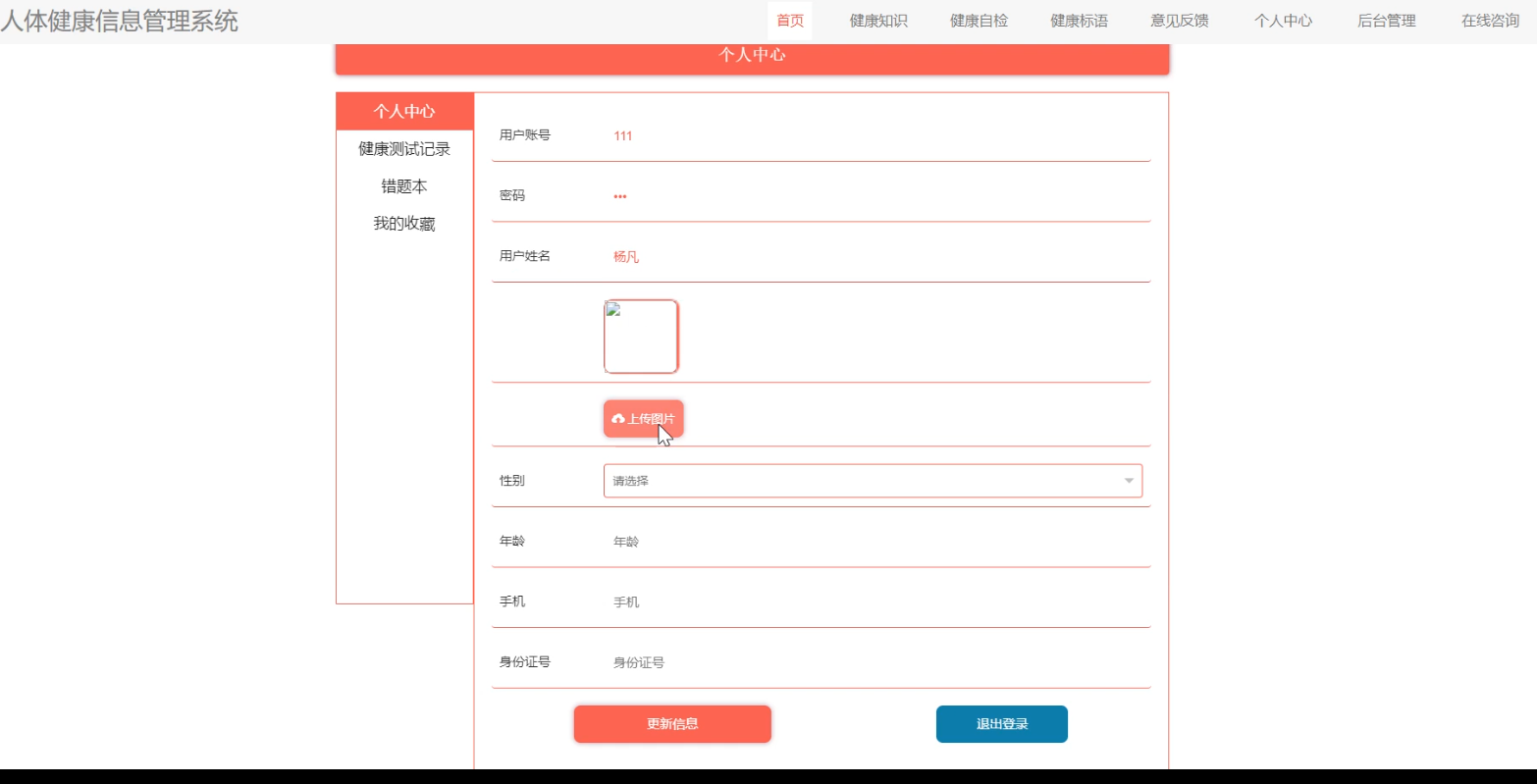The image size is (1537, 784).
Task: Open the 性别 dropdown arrow
Action: click(1129, 481)
